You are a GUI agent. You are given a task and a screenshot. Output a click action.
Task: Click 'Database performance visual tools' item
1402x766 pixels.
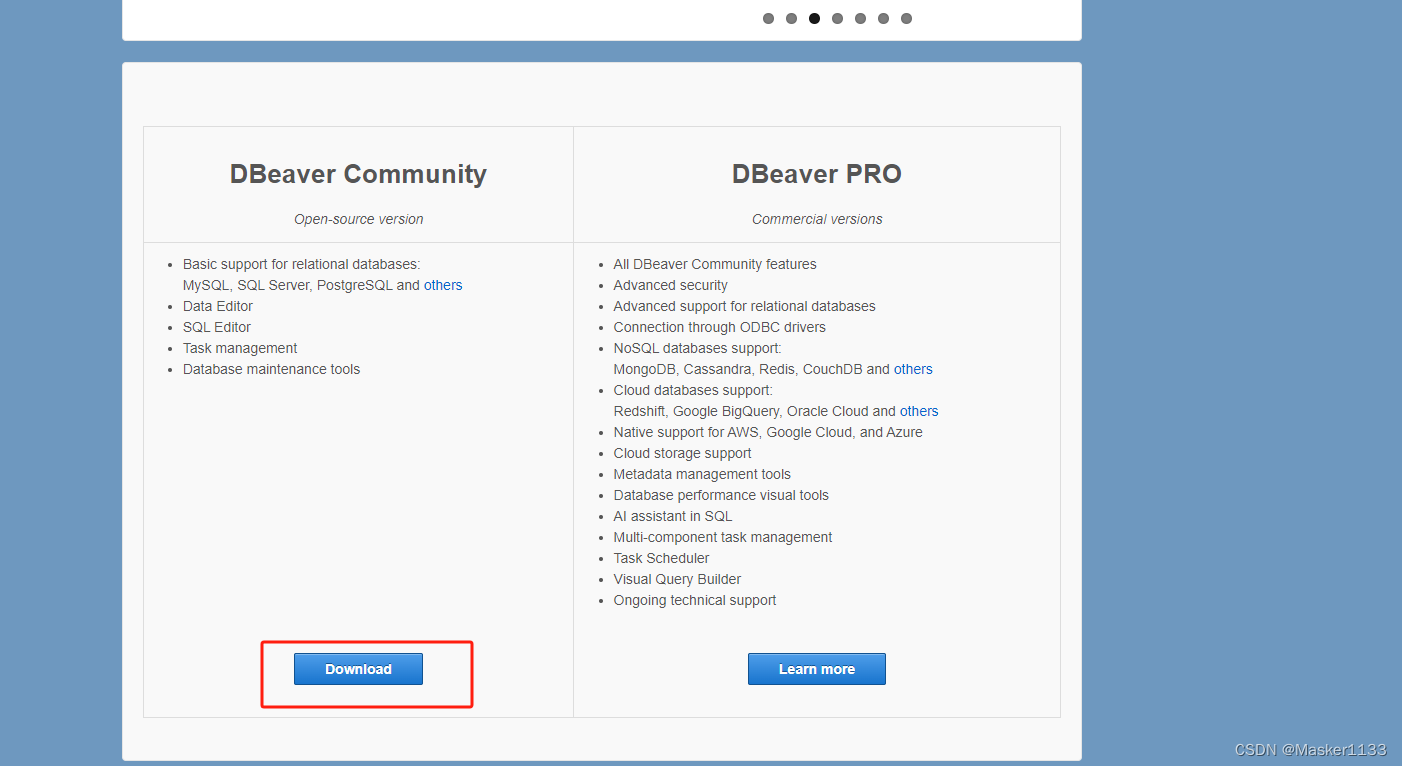tap(721, 495)
